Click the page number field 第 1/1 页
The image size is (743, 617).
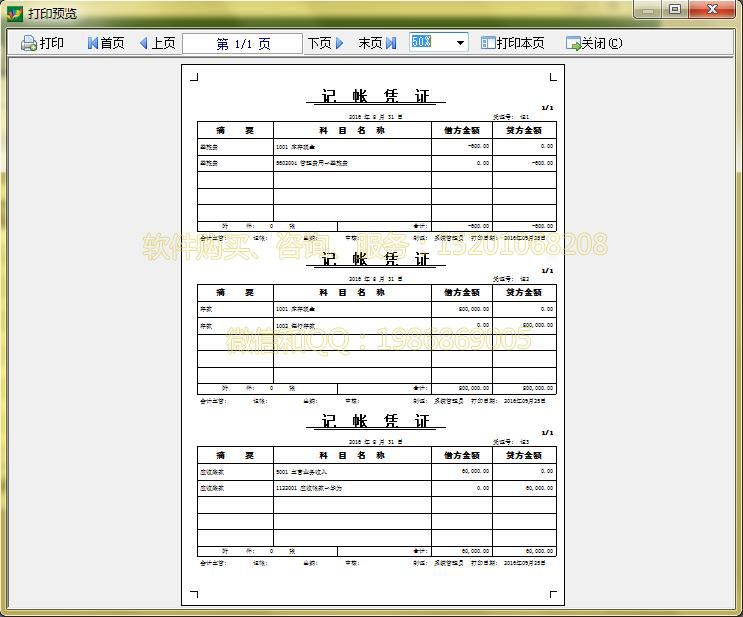[x=243, y=43]
